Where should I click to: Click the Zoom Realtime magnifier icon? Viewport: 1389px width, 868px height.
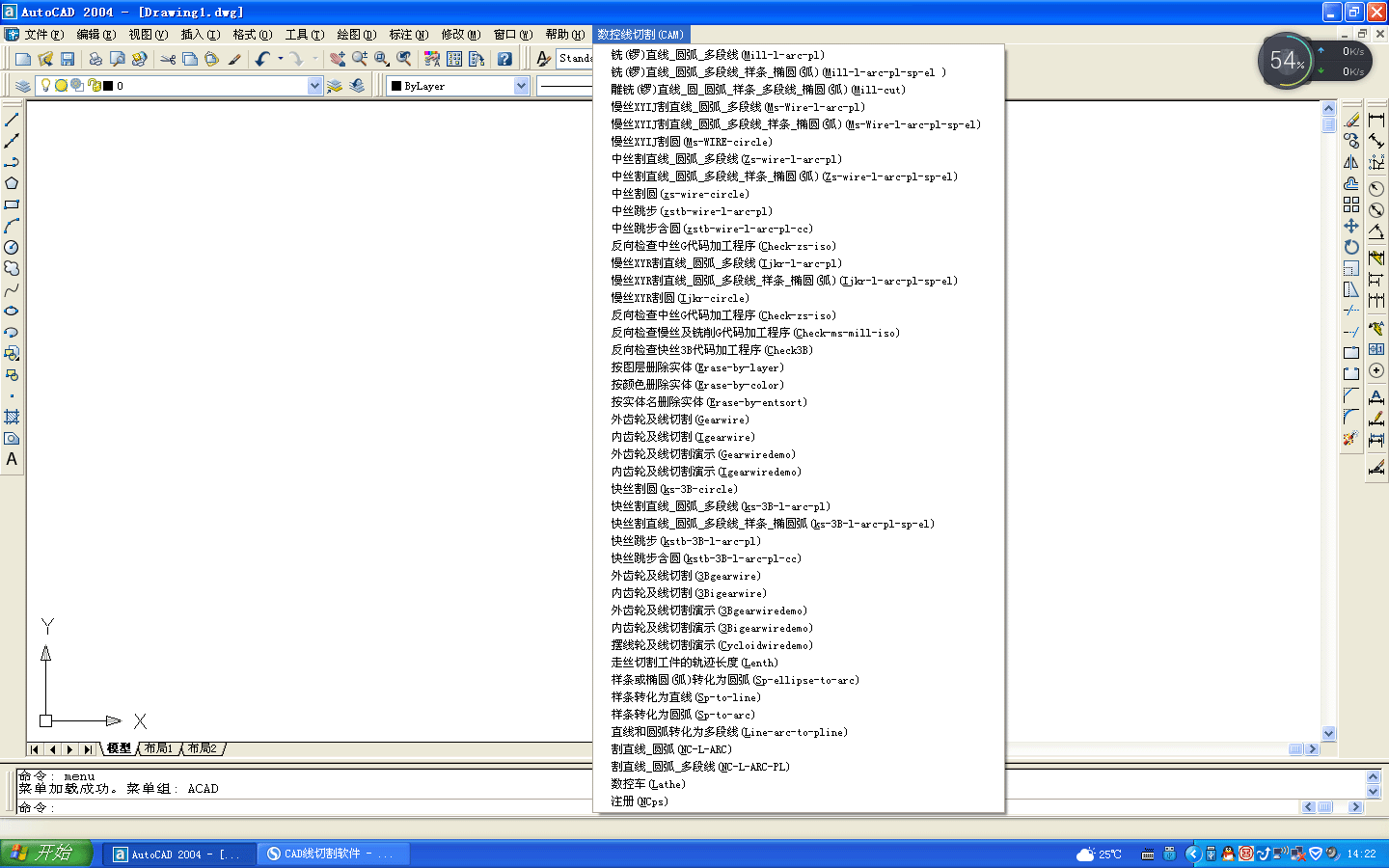click(359, 59)
